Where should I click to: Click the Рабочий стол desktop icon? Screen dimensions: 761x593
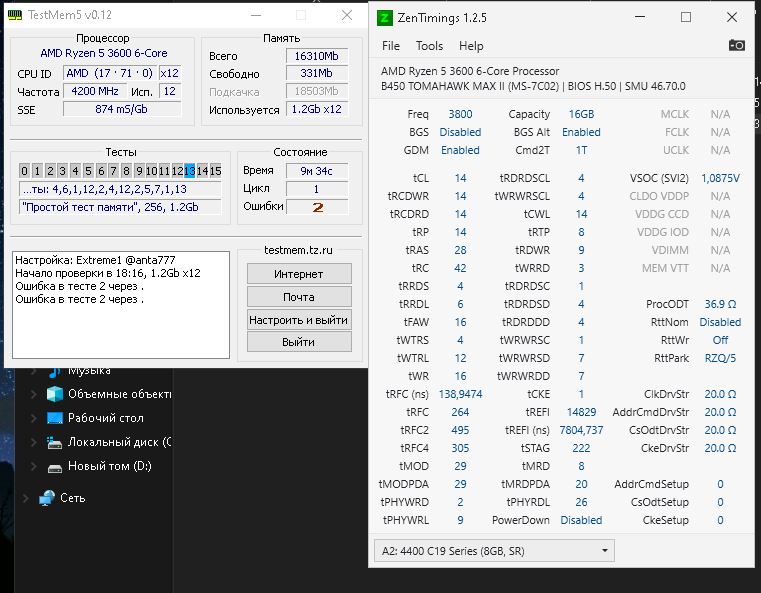click(x=54, y=418)
